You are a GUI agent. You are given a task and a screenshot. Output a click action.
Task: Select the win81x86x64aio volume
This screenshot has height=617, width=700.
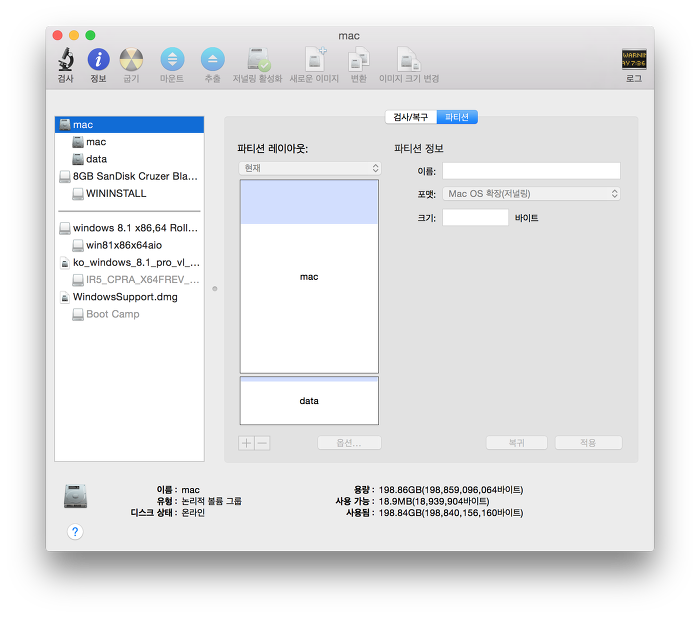click(129, 245)
